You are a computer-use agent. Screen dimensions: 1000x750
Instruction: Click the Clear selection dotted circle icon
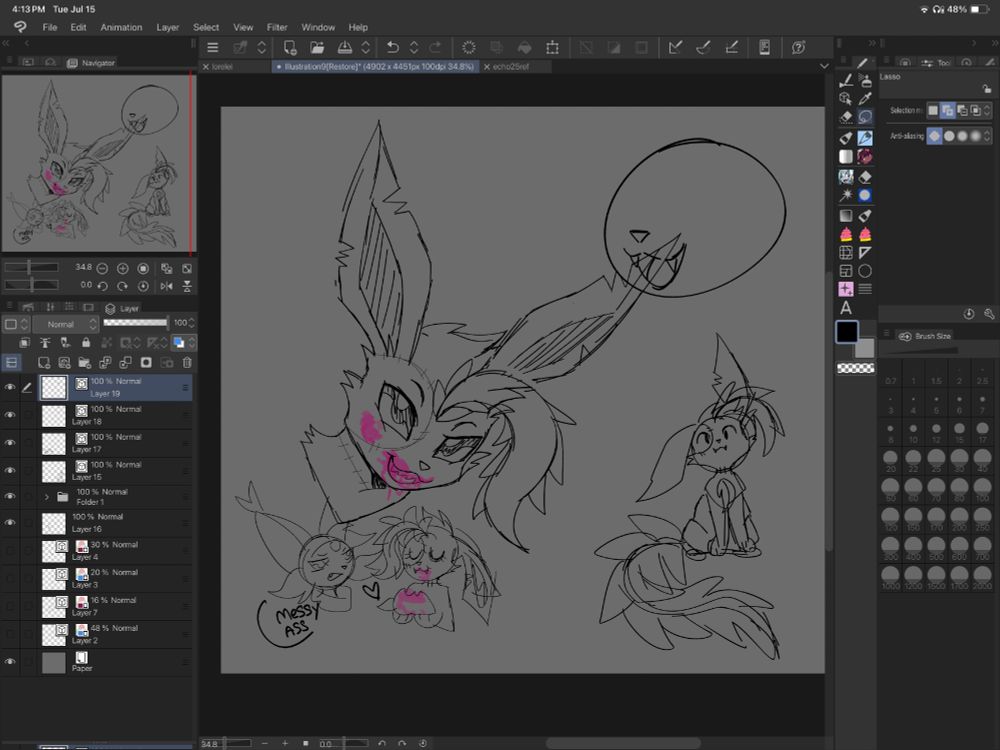point(469,48)
